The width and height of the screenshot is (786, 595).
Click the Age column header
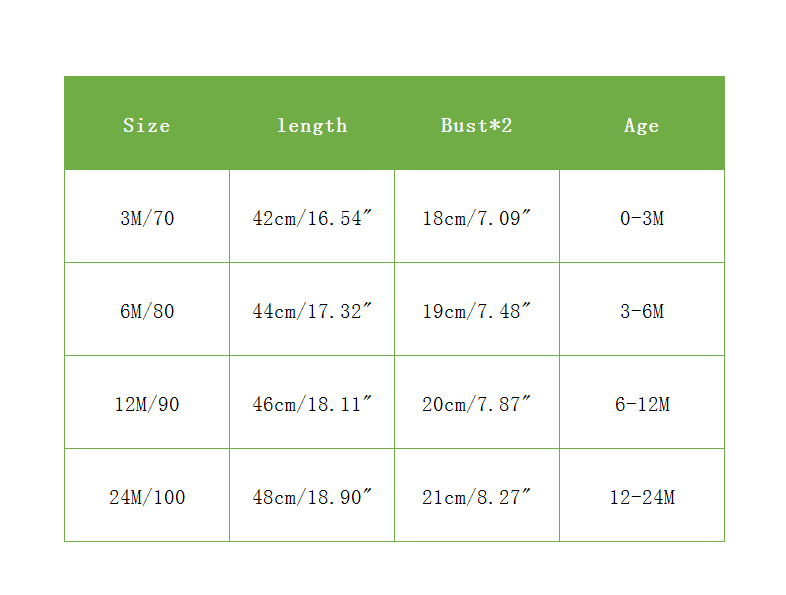(642, 125)
